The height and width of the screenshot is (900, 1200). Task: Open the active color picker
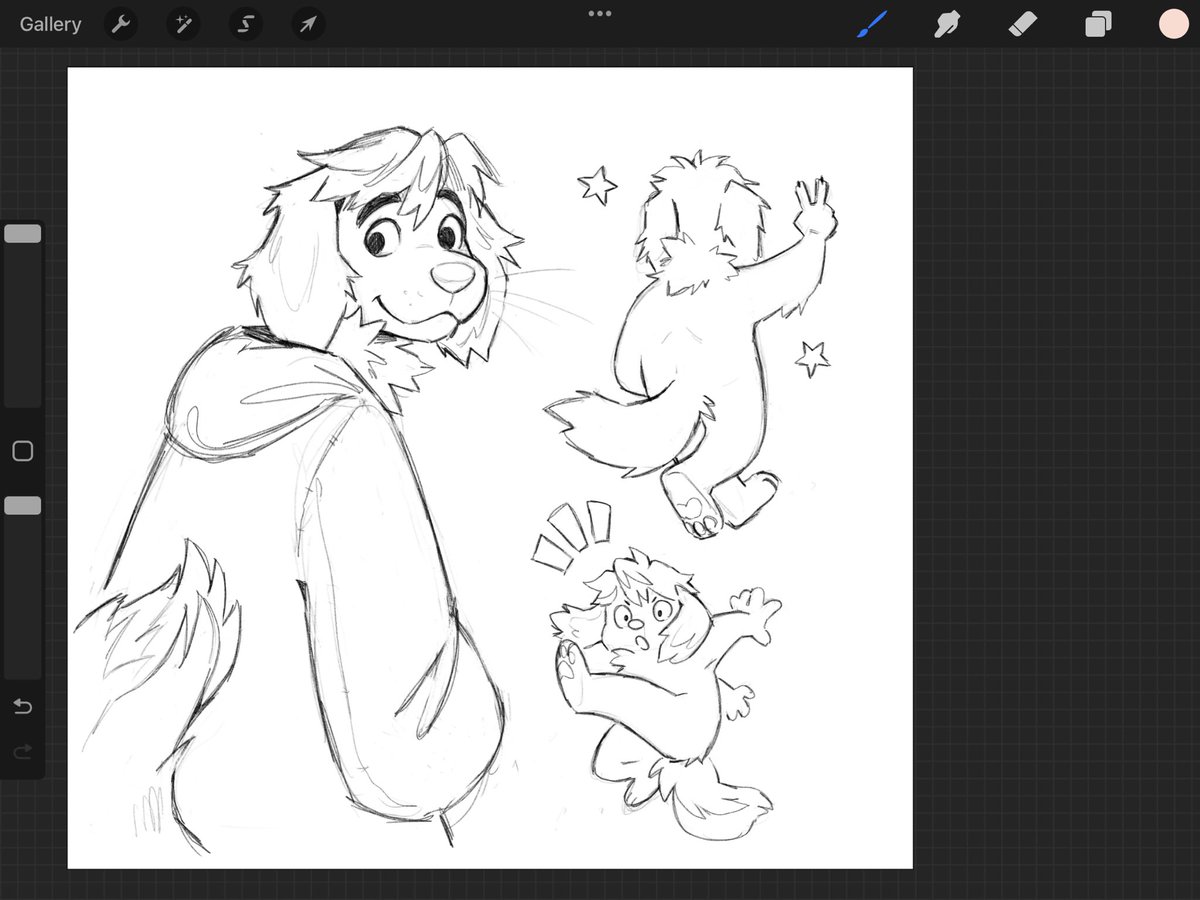tap(1173, 24)
